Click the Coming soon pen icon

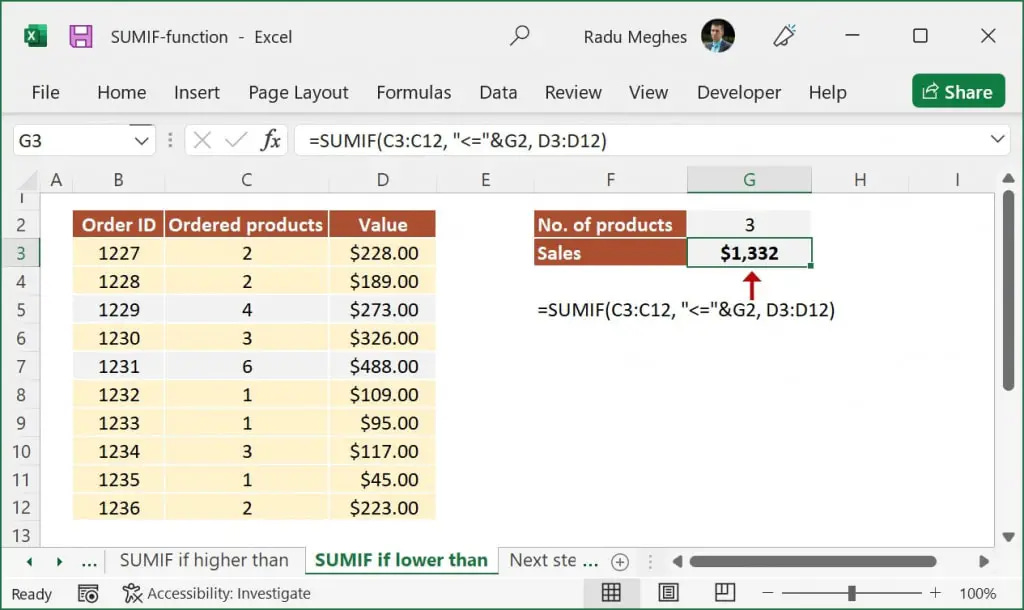coord(784,36)
